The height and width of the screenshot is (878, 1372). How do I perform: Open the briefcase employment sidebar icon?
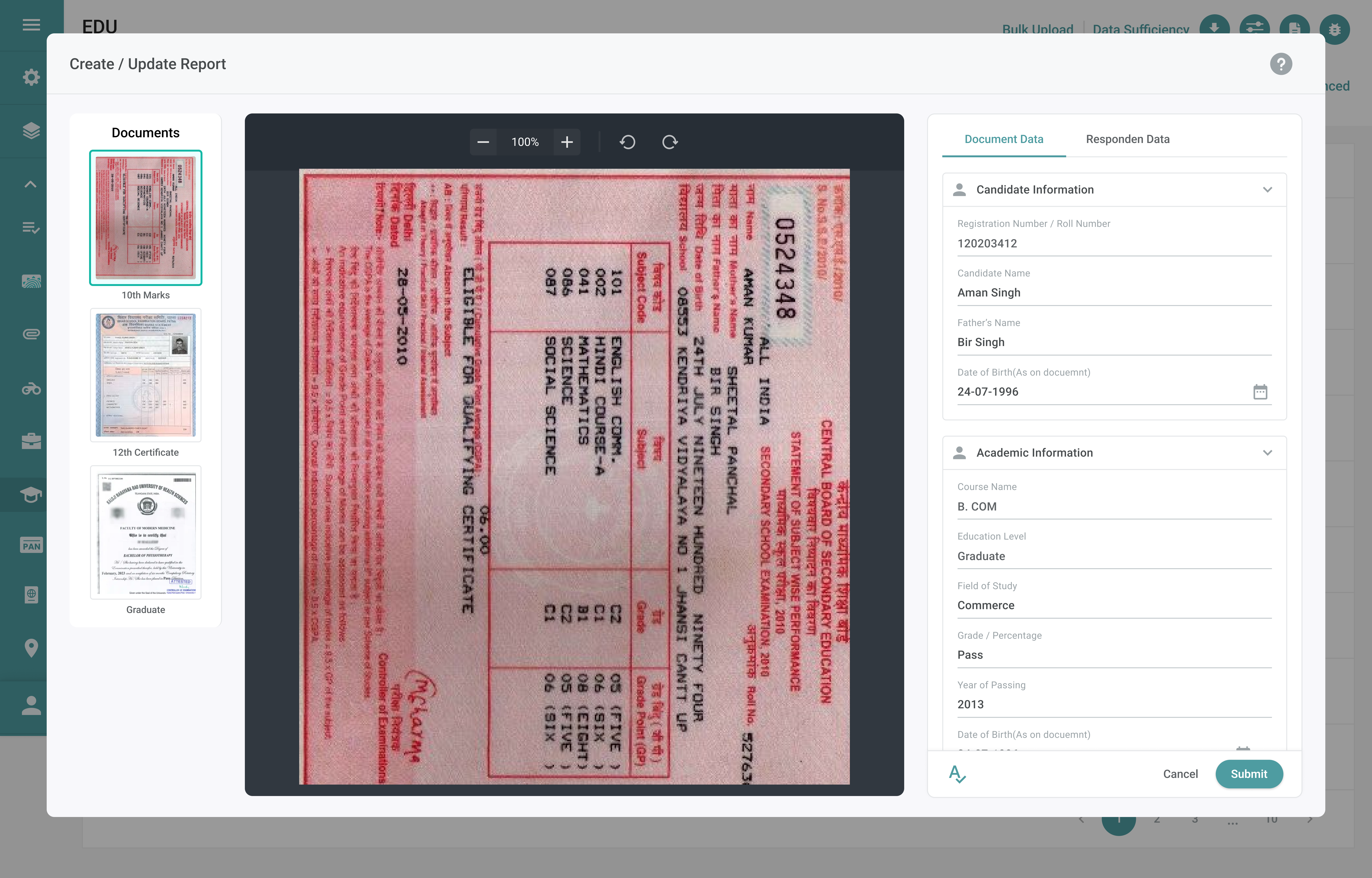(x=31, y=441)
